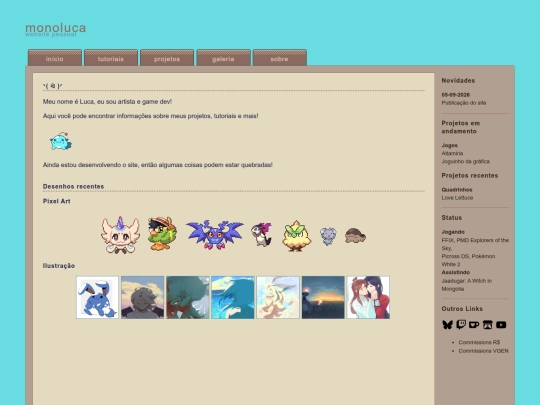Click the brown turtle pixel art
This screenshot has width=540, height=405.
[355, 236]
